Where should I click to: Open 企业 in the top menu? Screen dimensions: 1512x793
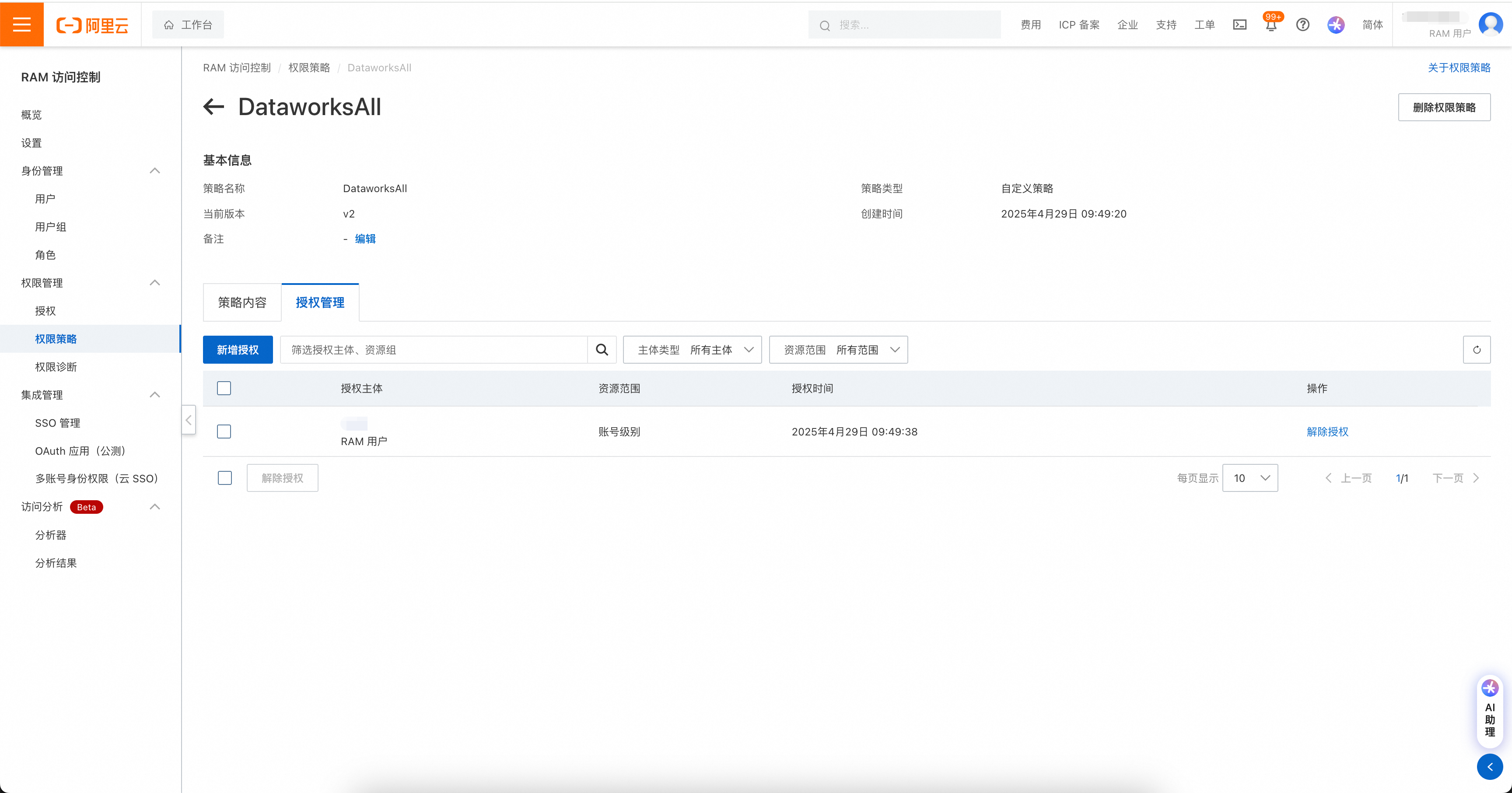(1127, 25)
